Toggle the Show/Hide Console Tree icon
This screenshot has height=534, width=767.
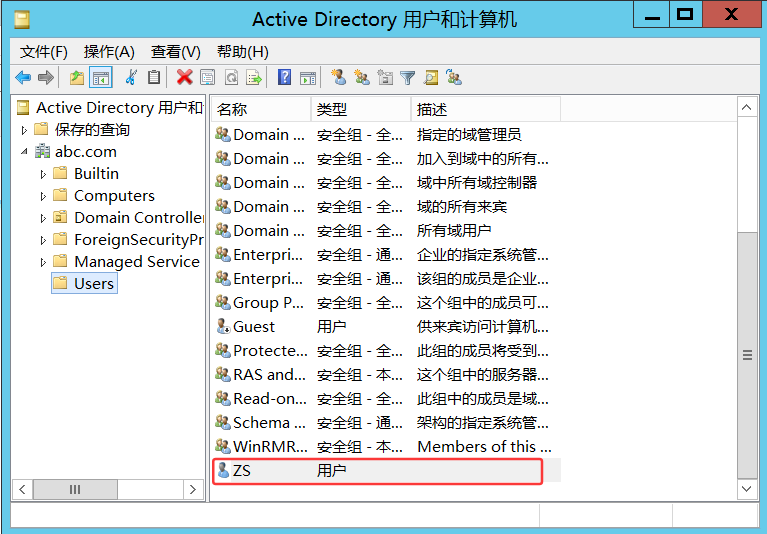click(101, 77)
